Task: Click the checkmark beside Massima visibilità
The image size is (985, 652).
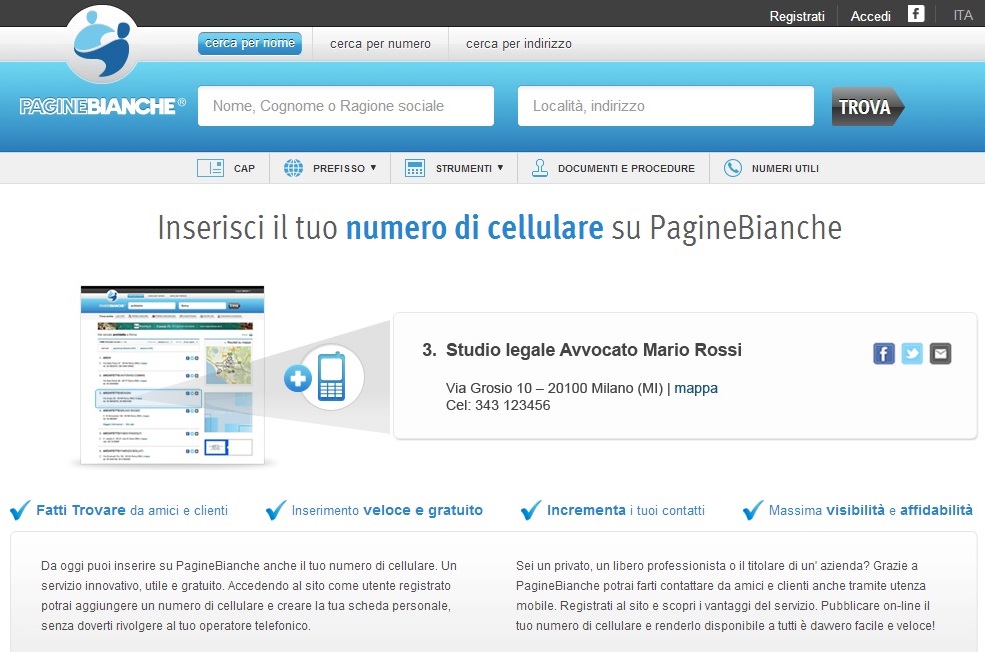Action: pyautogui.click(x=753, y=510)
